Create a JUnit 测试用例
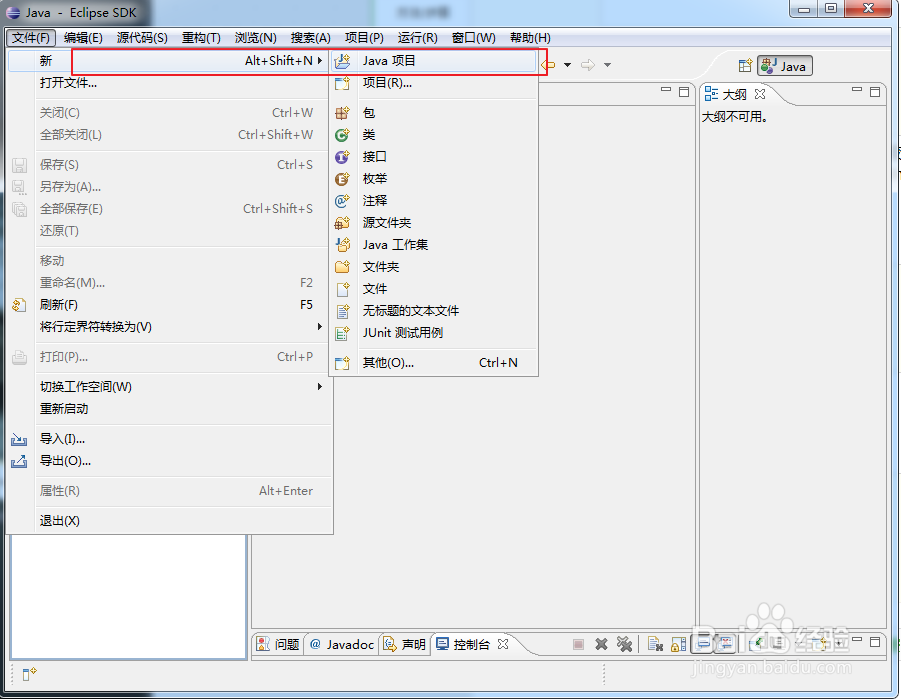Viewport: 901px width, 699px height. (434, 333)
